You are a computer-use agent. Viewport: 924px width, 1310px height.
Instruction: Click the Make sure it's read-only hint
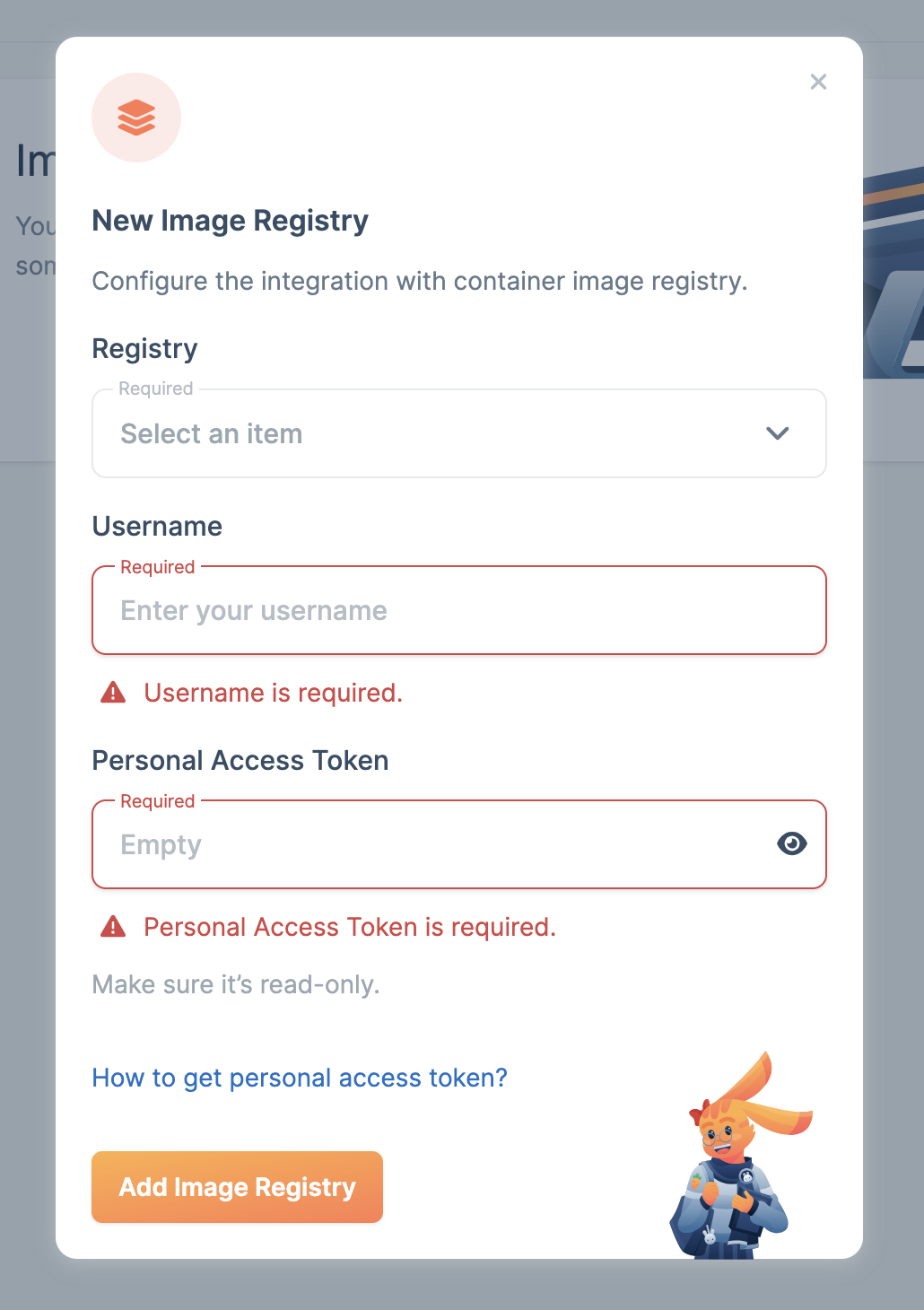(235, 984)
